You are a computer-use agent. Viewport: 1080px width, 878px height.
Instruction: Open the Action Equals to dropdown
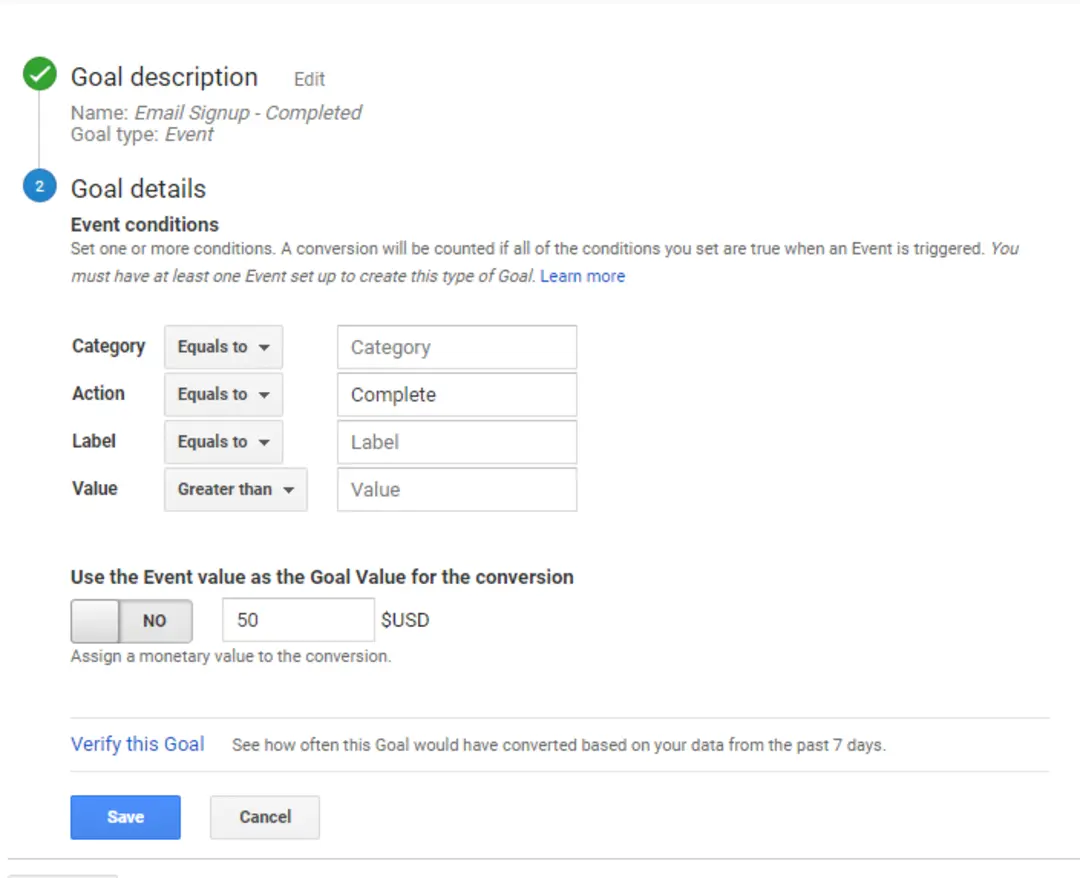coord(223,395)
